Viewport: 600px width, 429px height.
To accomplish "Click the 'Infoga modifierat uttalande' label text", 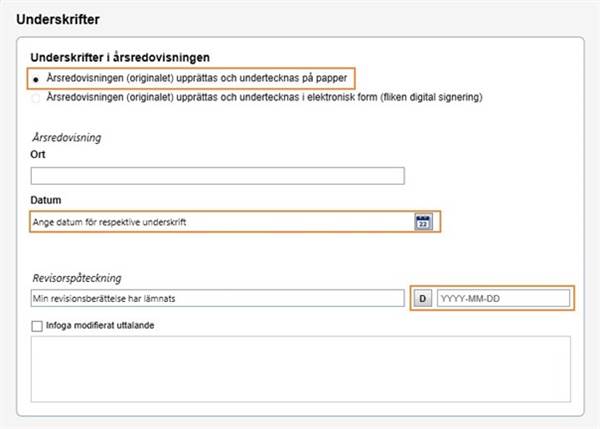I will point(99,325).
